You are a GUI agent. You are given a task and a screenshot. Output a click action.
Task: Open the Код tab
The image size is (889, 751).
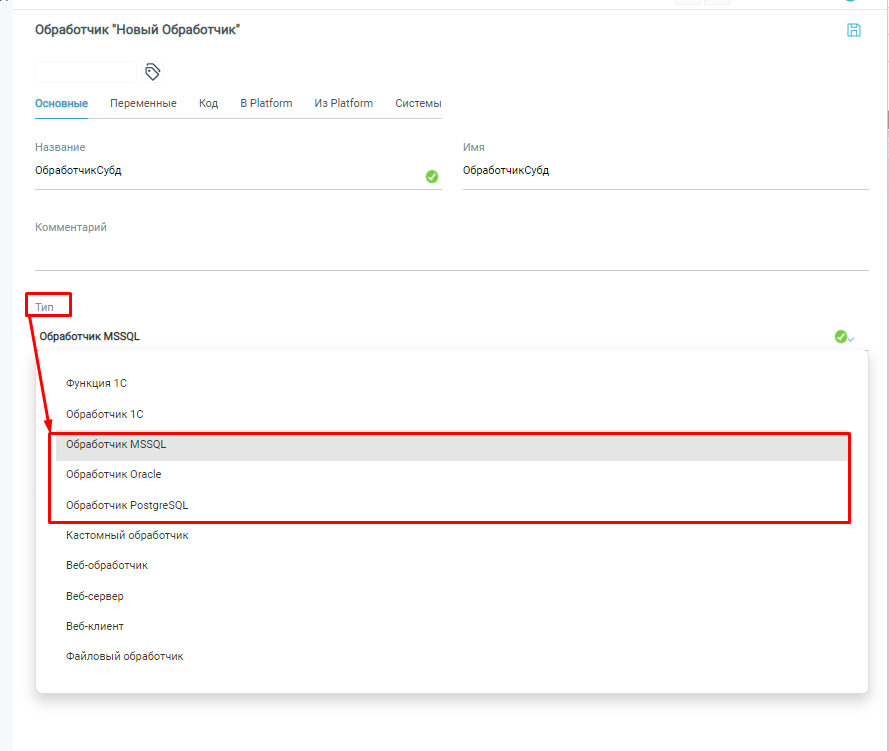pyautogui.click(x=208, y=103)
